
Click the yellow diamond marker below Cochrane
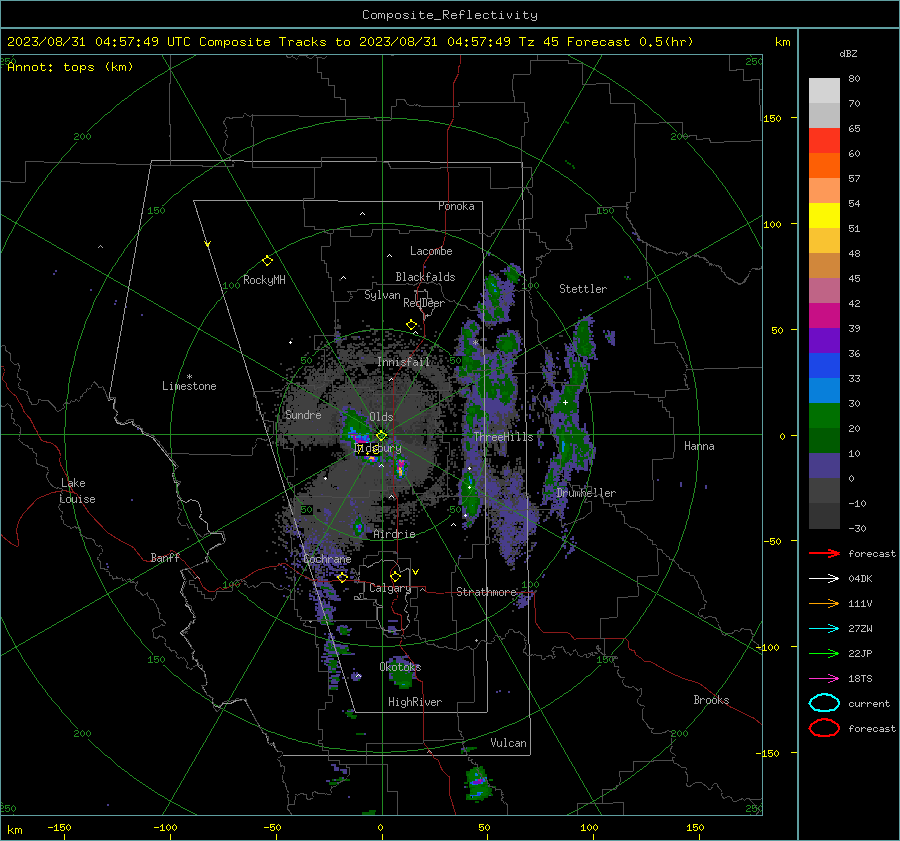tap(342, 577)
